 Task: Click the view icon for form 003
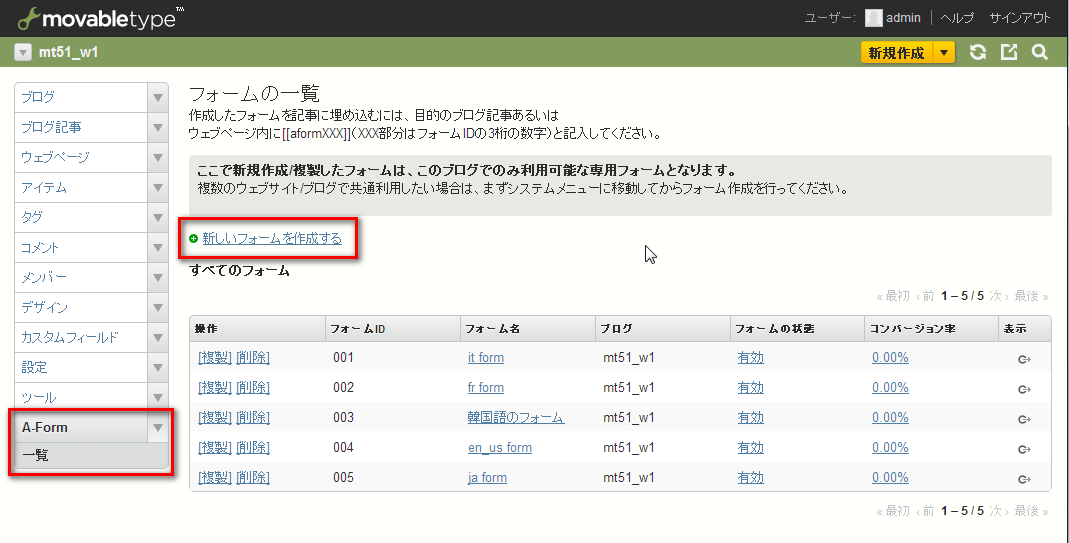pos(1024,420)
